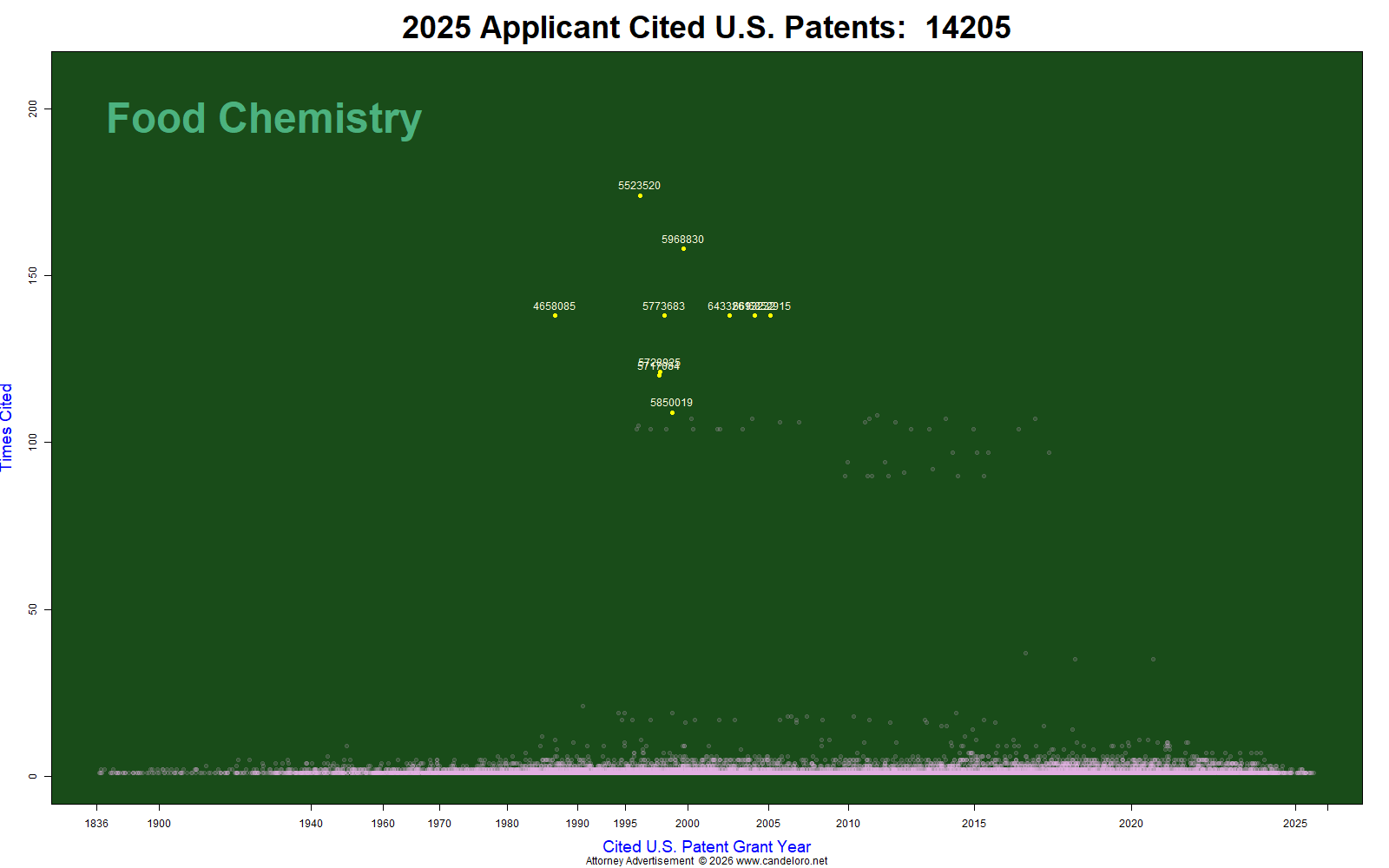
Task: Click the yellow dot below label 5523520
Action: (640, 195)
